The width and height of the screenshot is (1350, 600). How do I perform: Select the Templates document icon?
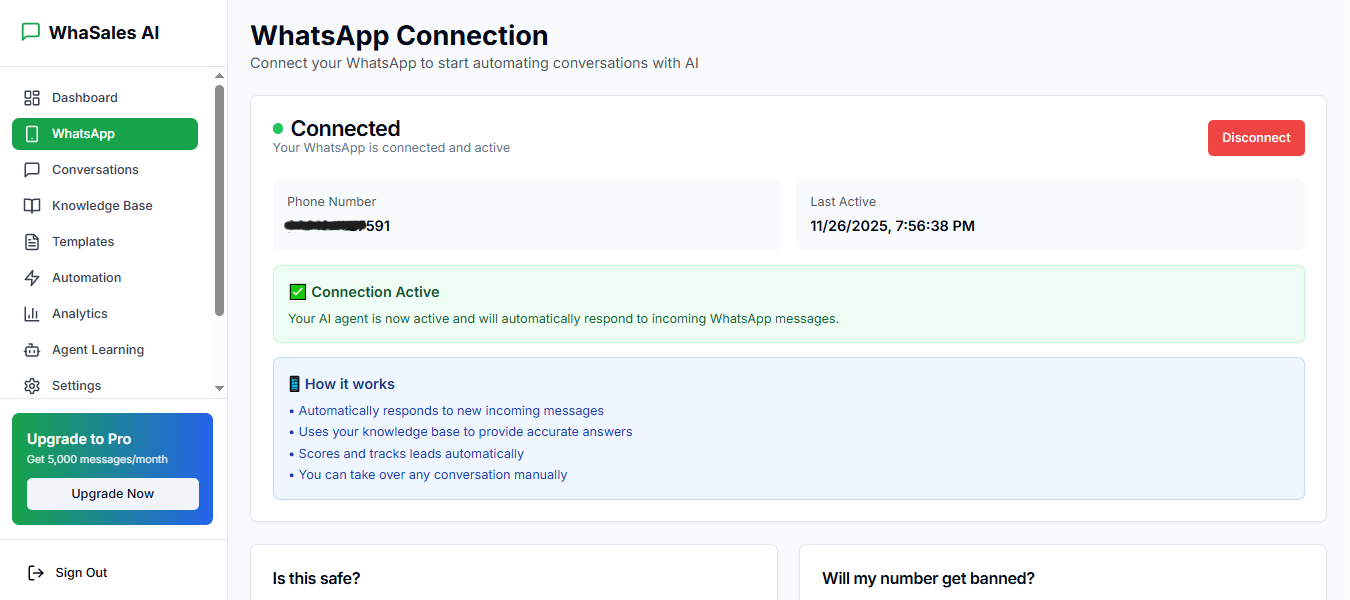(x=31, y=241)
